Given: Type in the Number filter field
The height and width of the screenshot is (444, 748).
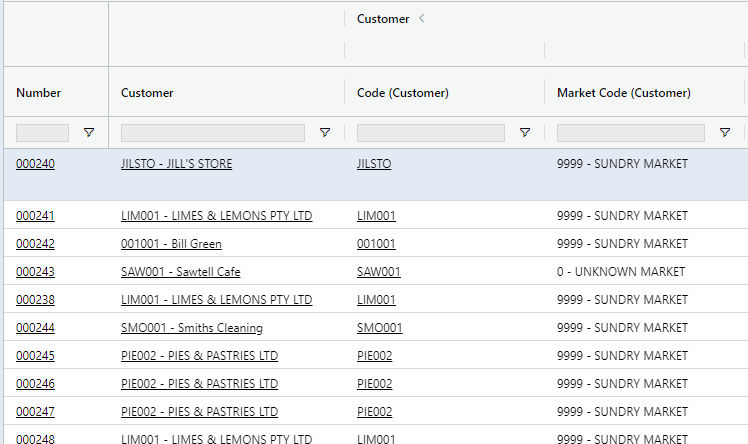Looking at the screenshot, I should point(43,133).
